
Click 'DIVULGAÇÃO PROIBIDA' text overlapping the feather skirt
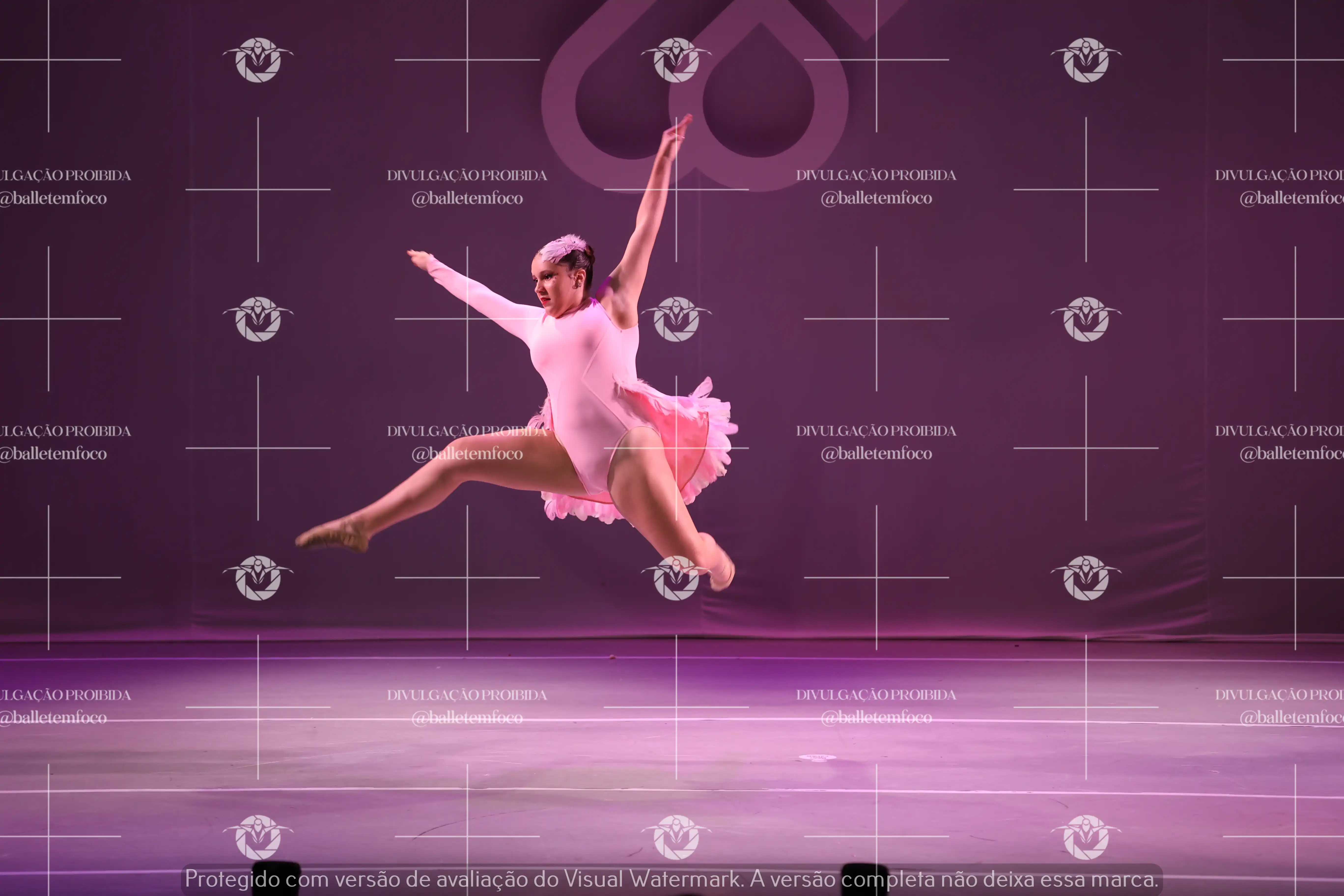tap(467, 431)
